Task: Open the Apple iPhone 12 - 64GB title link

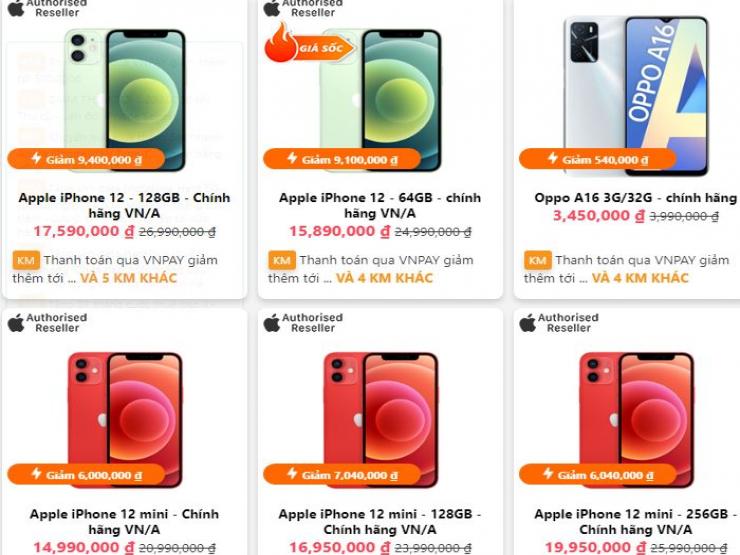Action: 380,205
